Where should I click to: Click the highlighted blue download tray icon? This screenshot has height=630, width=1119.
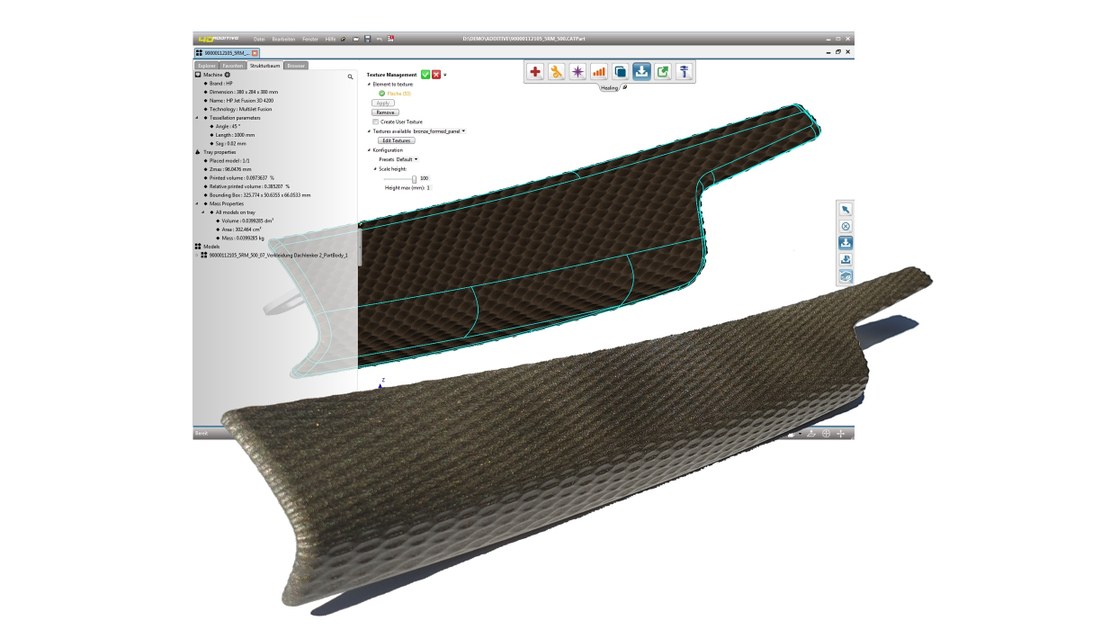tap(642, 71)
